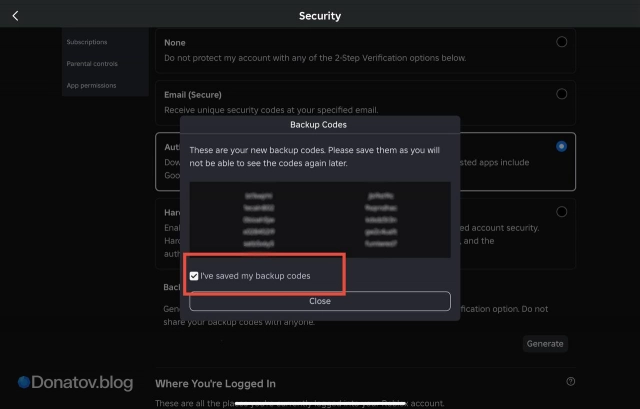
Task: Pick the Hardware key radio option
Action: click(561, 212)
